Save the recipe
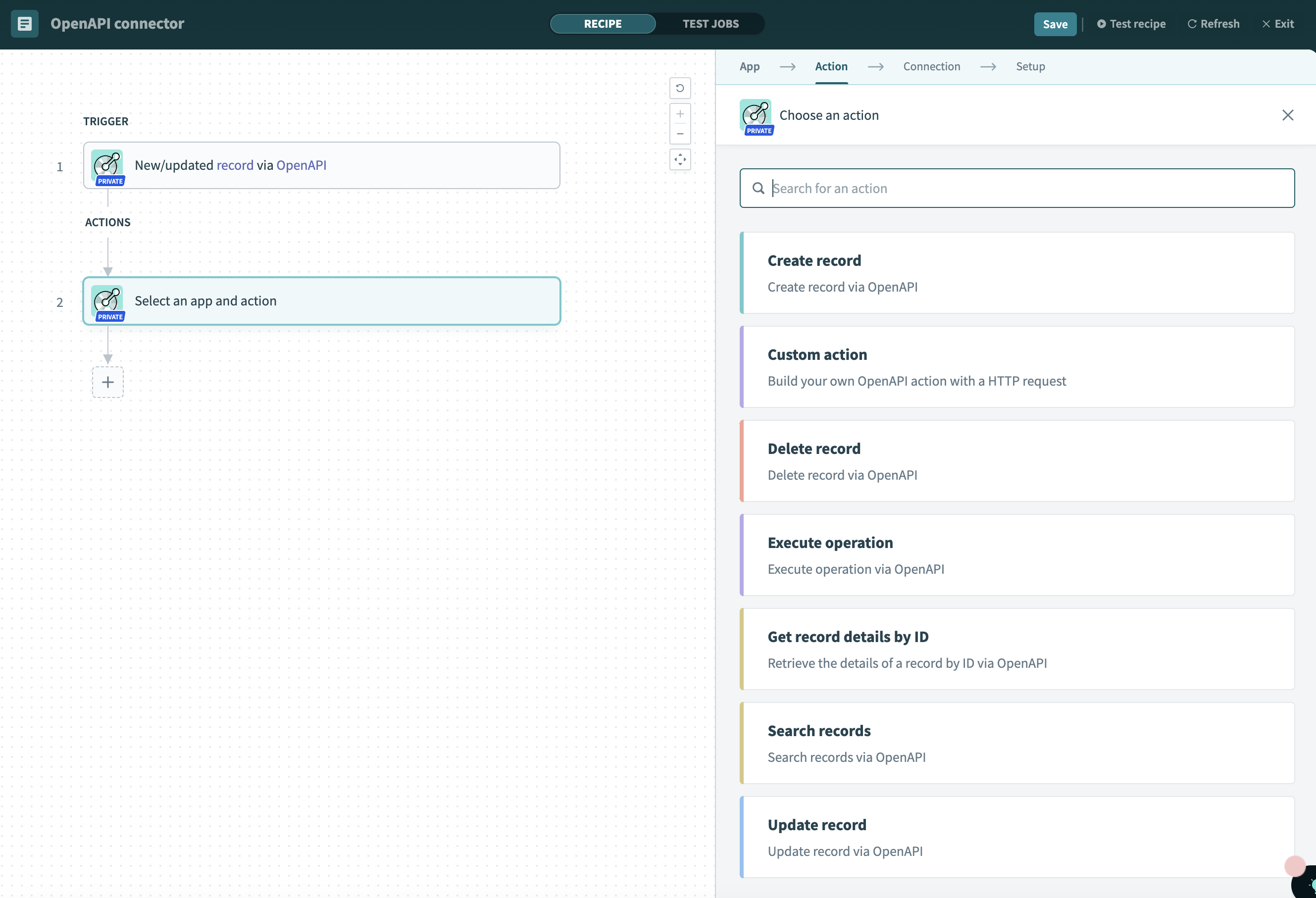The height and width of the screenshot is (898, 1316). pos(1055,24)
